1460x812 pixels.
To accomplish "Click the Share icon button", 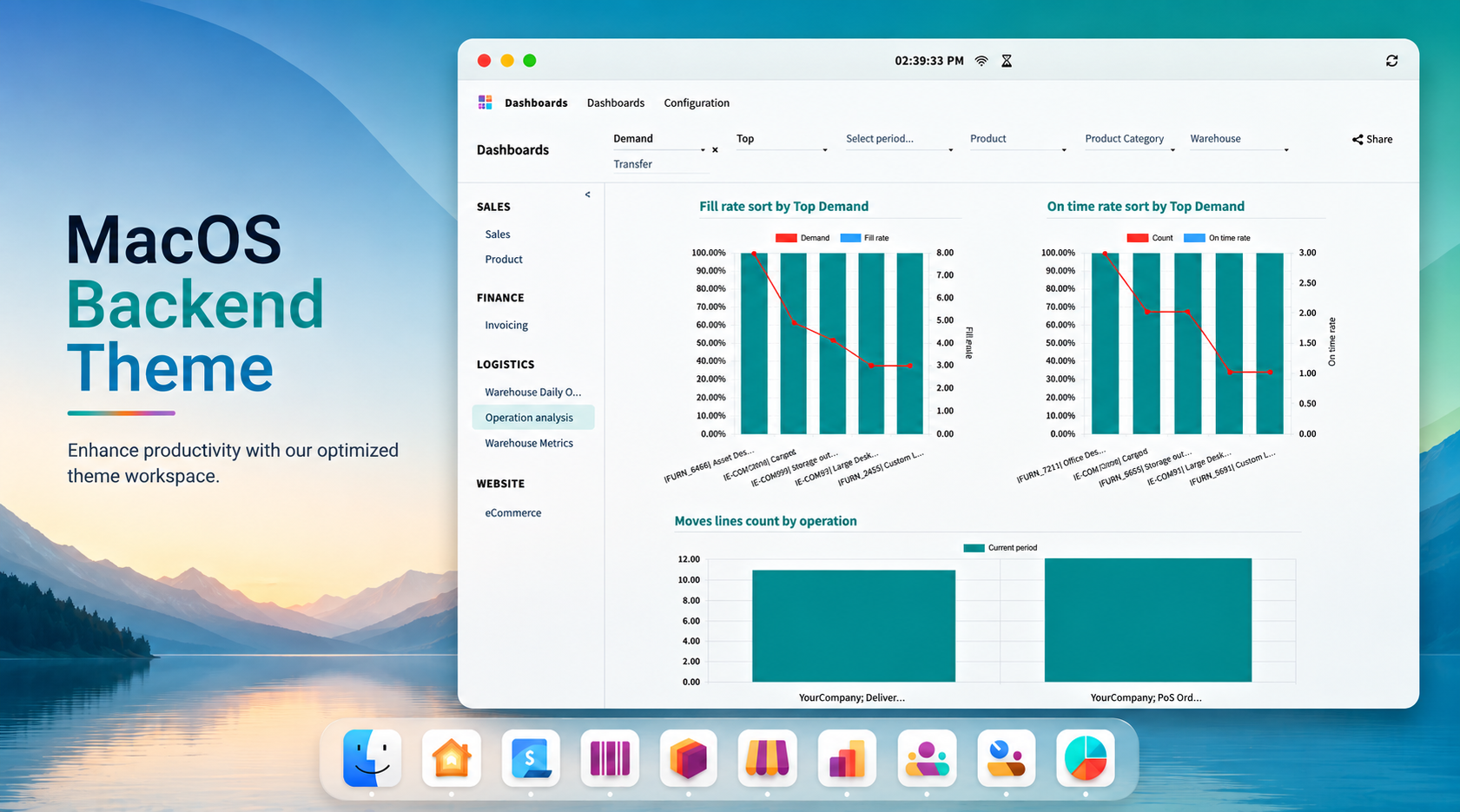I will point(1372,139).
